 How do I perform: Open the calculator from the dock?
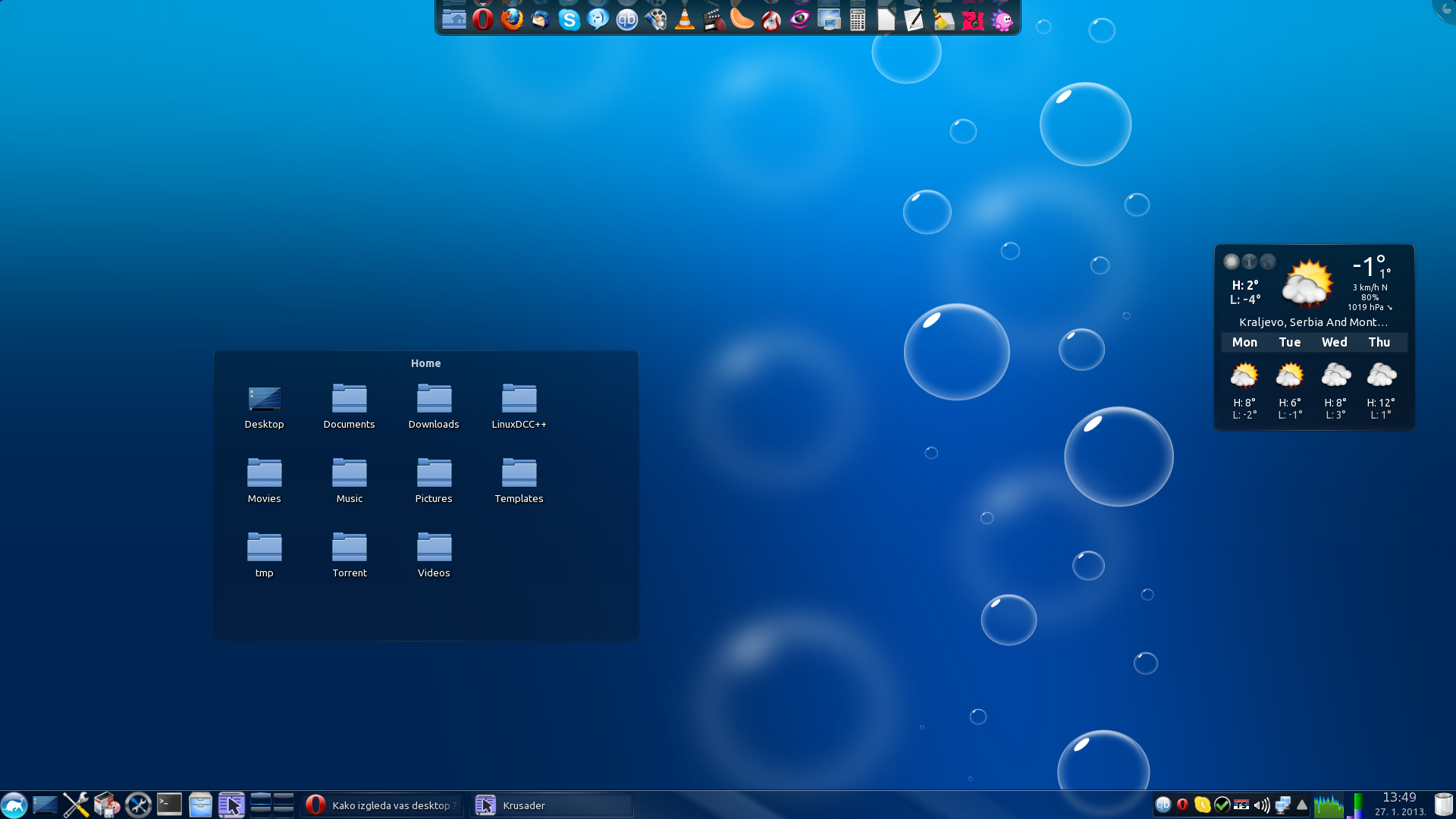pyautogui.click(x=858, y=20)
